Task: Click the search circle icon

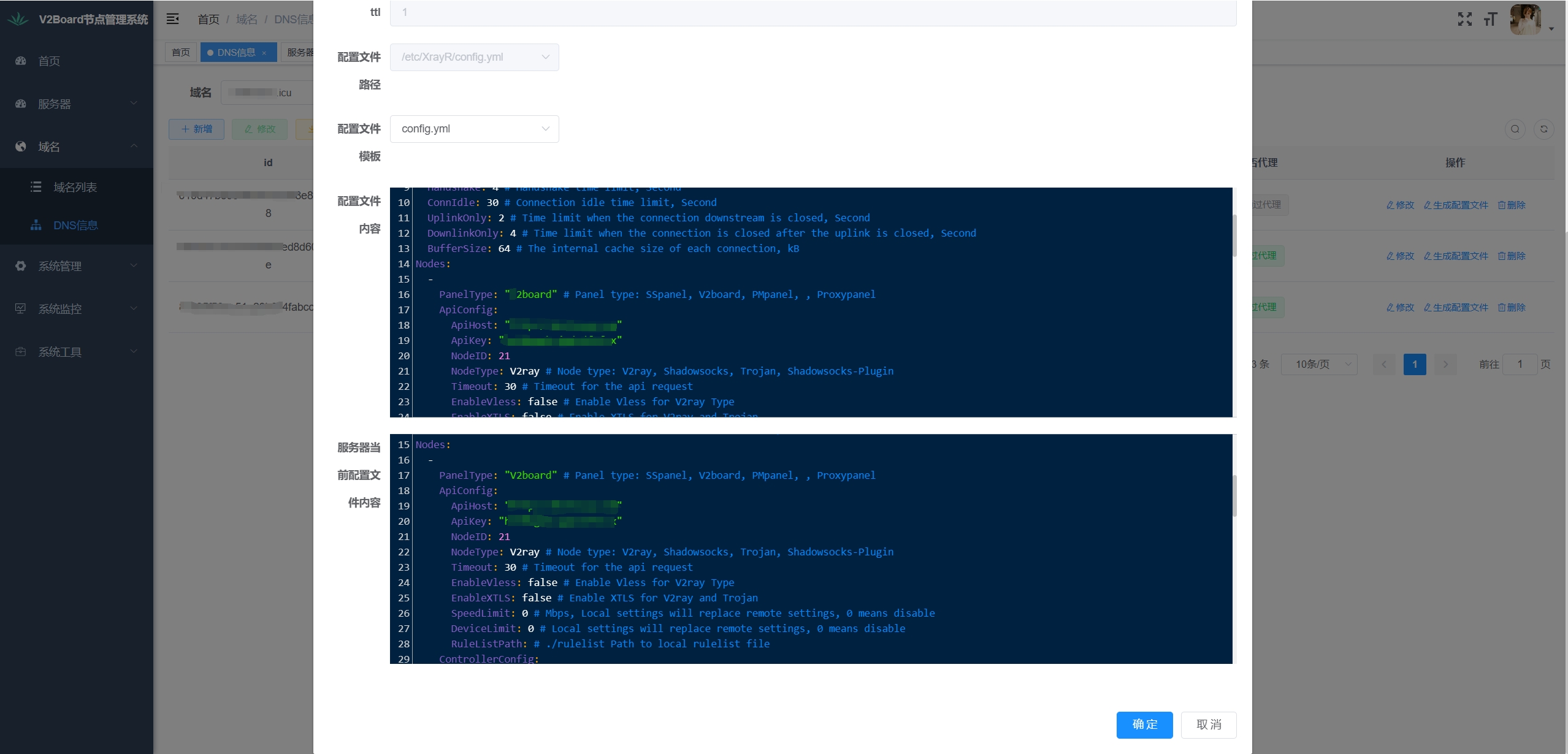Action: pyautogui.click(x=1515, y=129)
